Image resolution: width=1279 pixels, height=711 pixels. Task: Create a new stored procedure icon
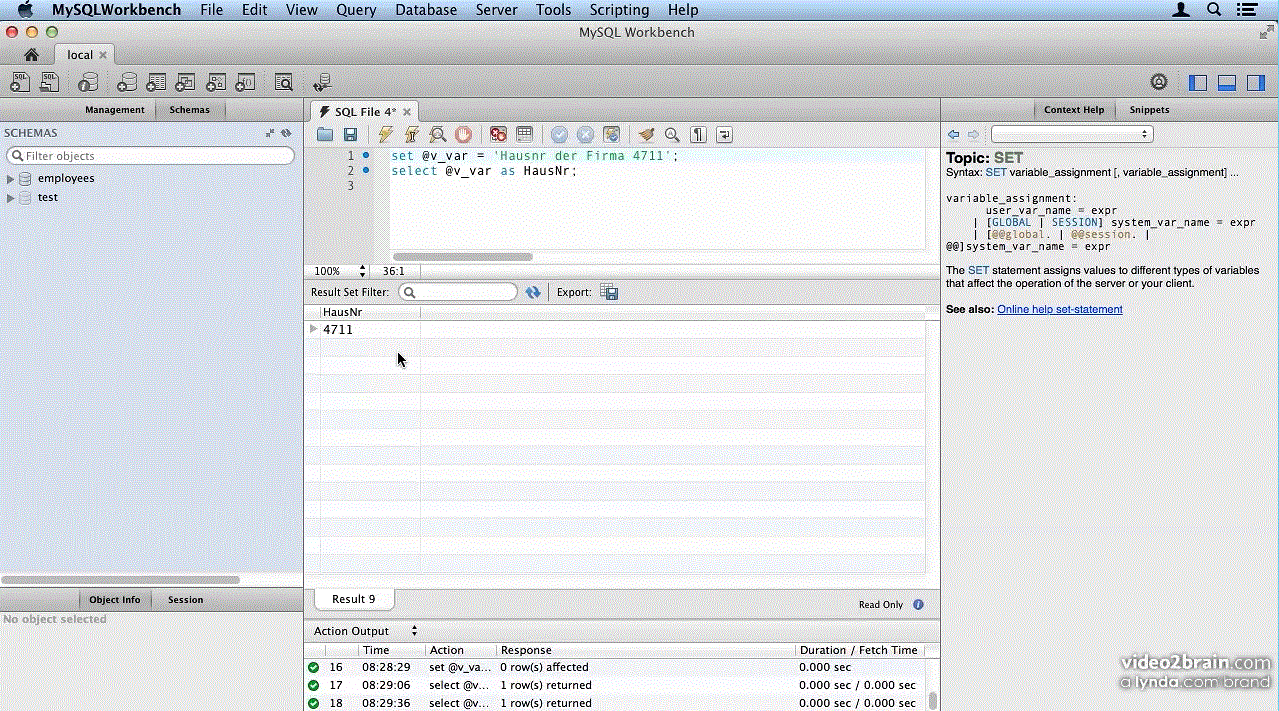(x=215, y=83)
